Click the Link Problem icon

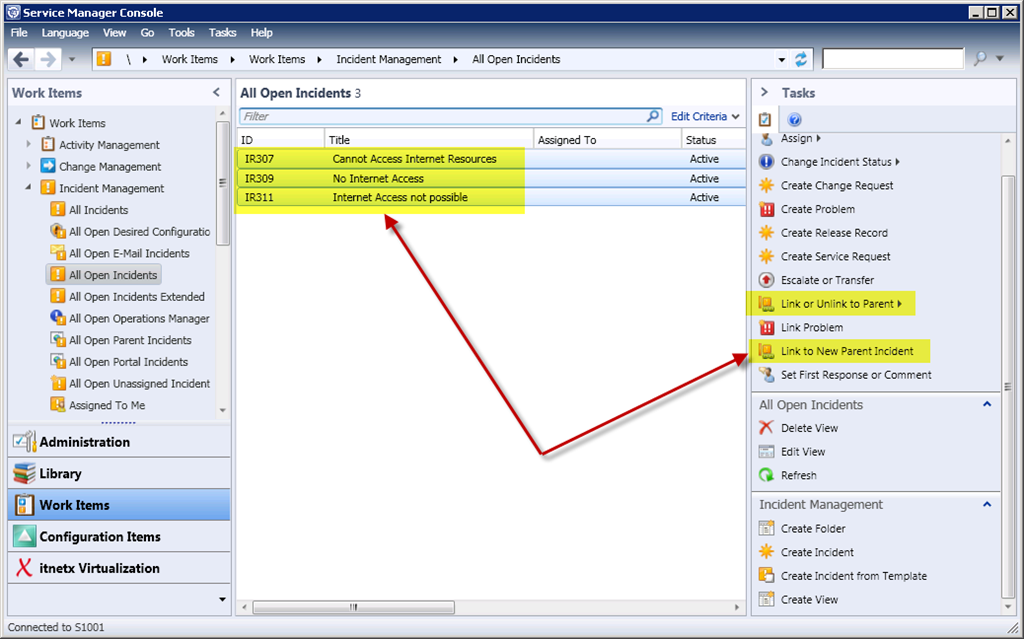(x=767, y=328)
